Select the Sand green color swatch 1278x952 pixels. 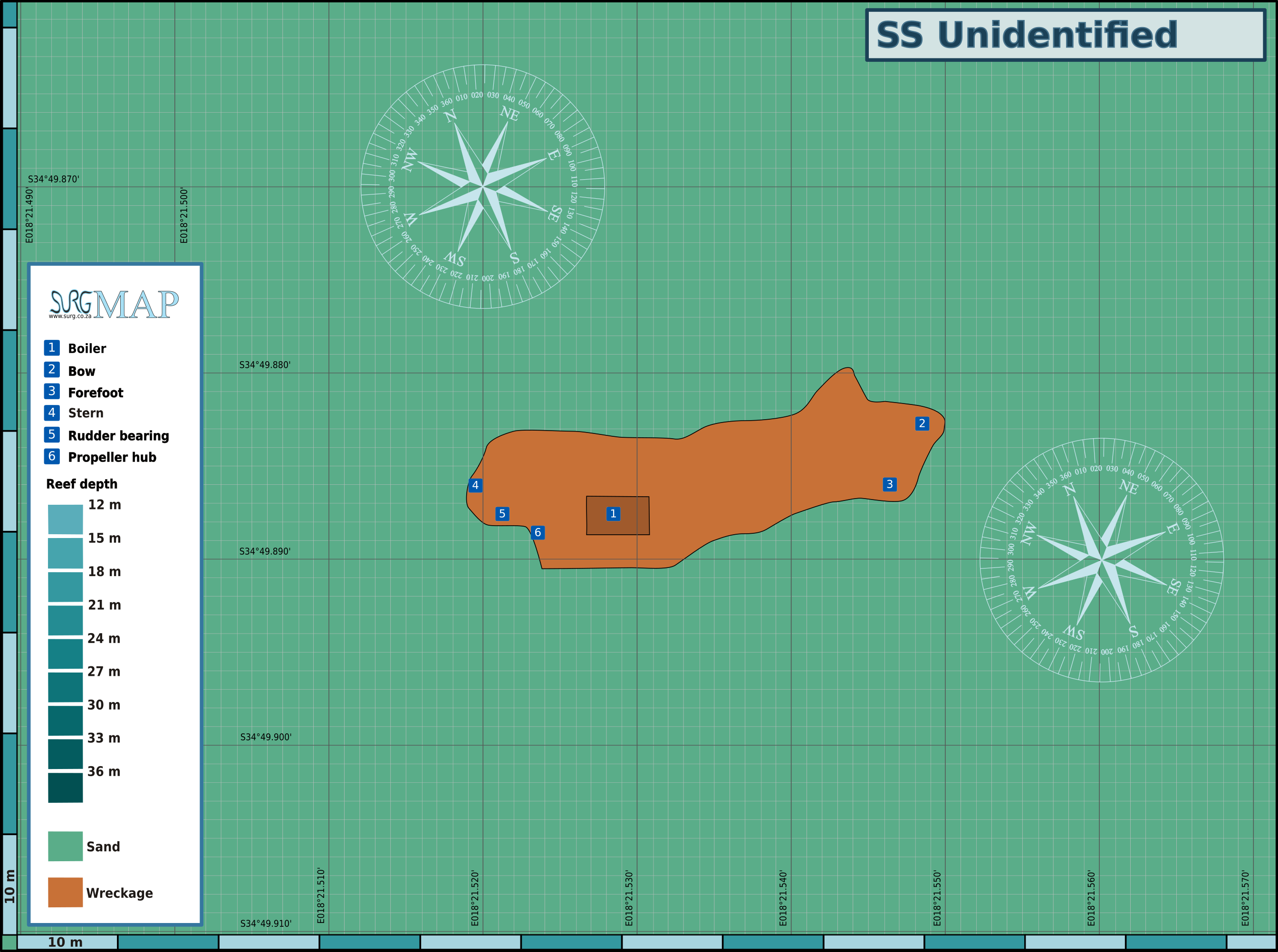tap(65, 846)
